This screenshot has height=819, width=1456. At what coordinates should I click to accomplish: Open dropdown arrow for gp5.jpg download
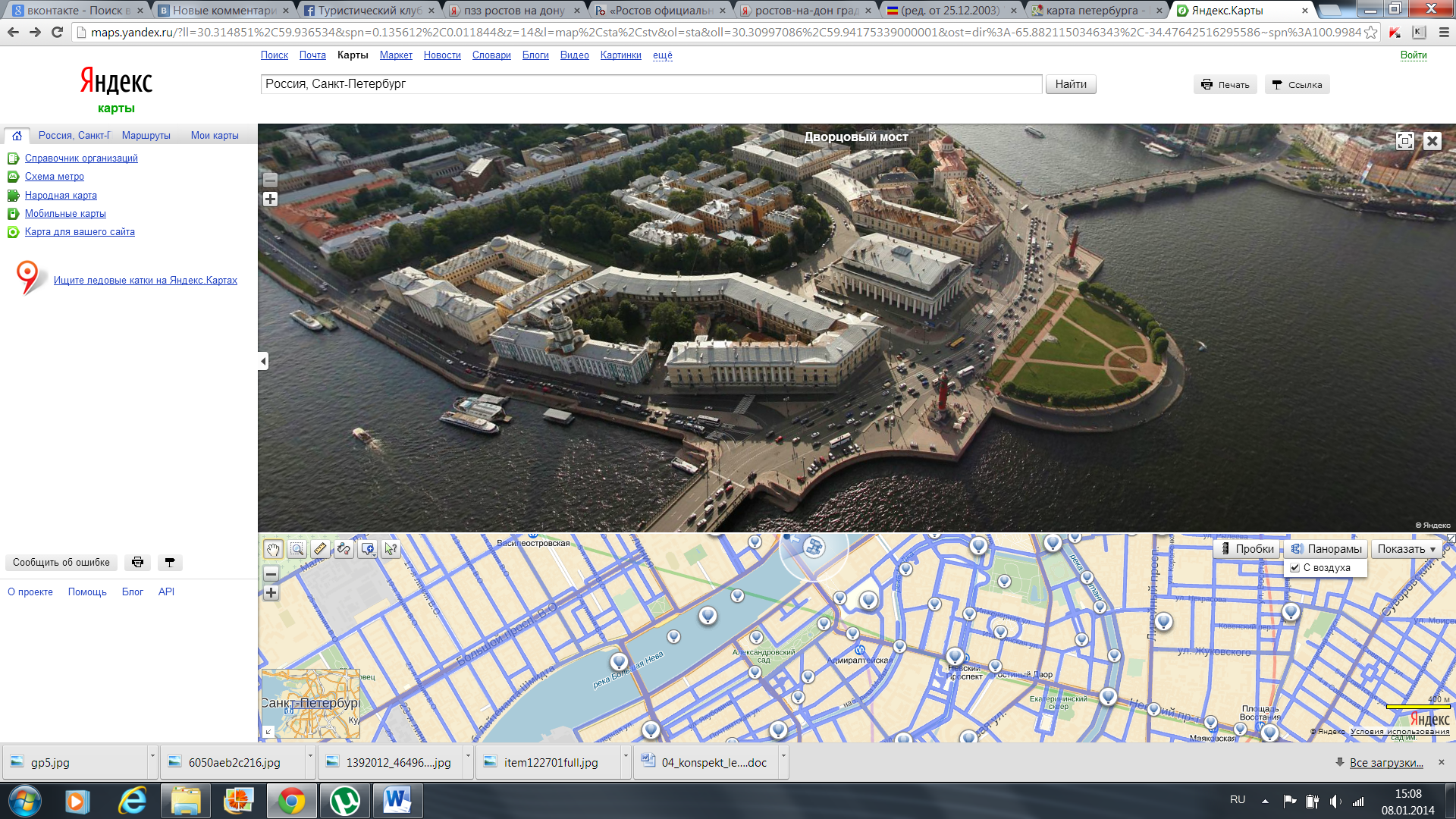point(152,756)
